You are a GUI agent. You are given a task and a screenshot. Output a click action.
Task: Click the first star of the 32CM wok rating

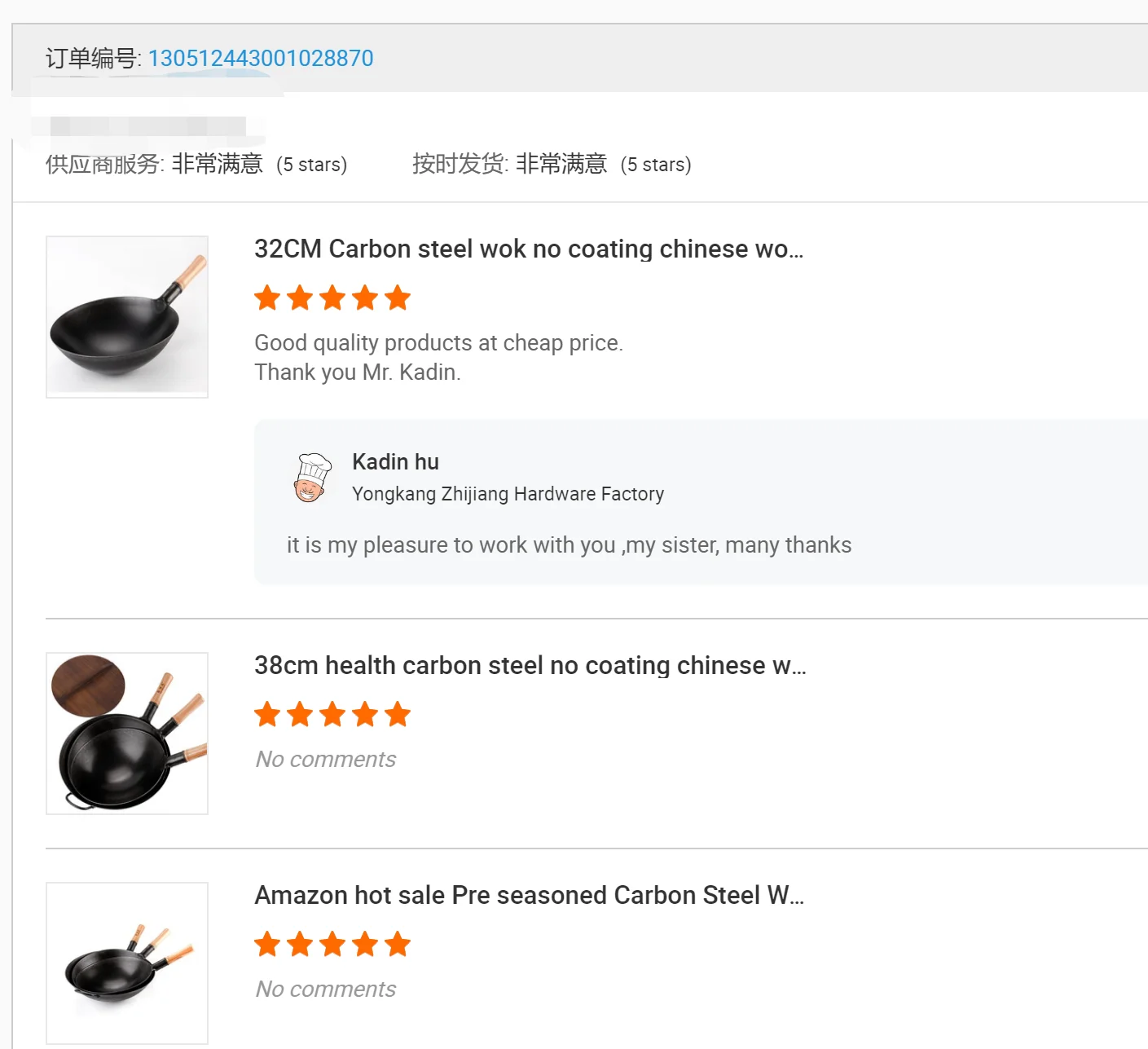pos(267,298)
